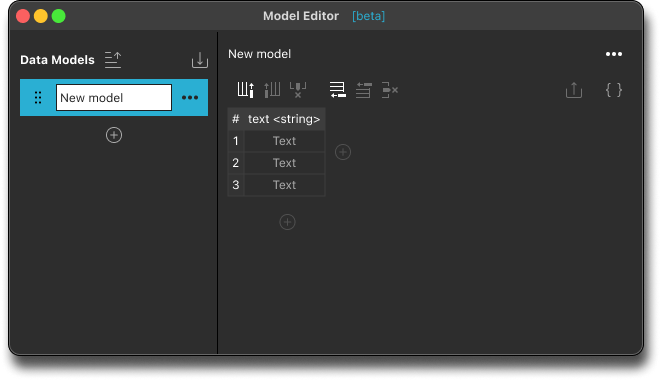660x380 pixels.
Task: Click the New model title in editor pane
Action: tap(259, 54)
